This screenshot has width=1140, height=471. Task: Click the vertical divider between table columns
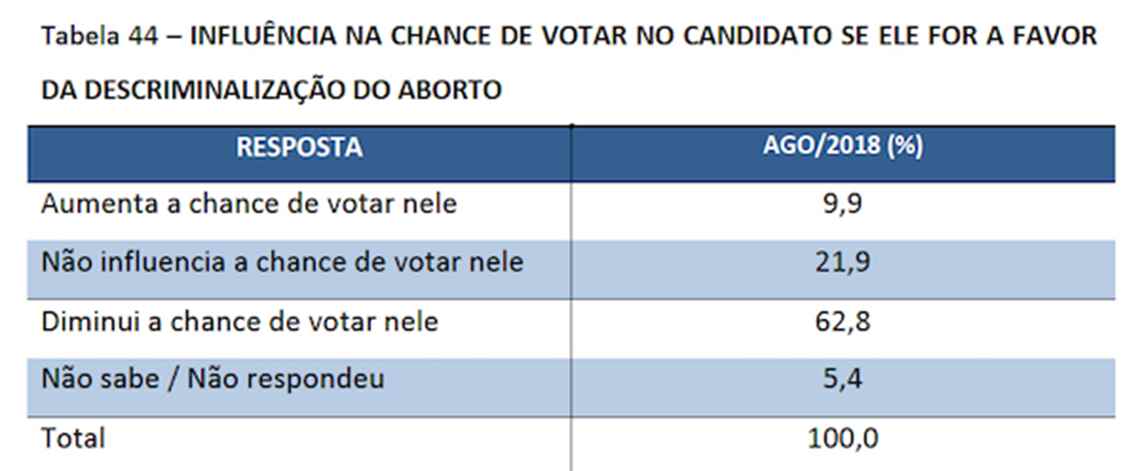[571, 300]
